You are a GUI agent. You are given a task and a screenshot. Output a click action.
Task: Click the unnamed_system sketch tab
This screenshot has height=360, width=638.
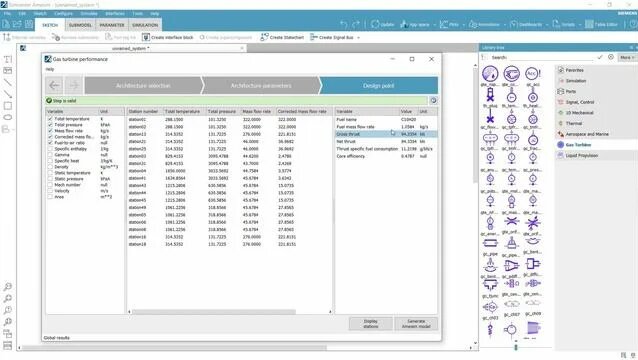click(x=130, y=48)
